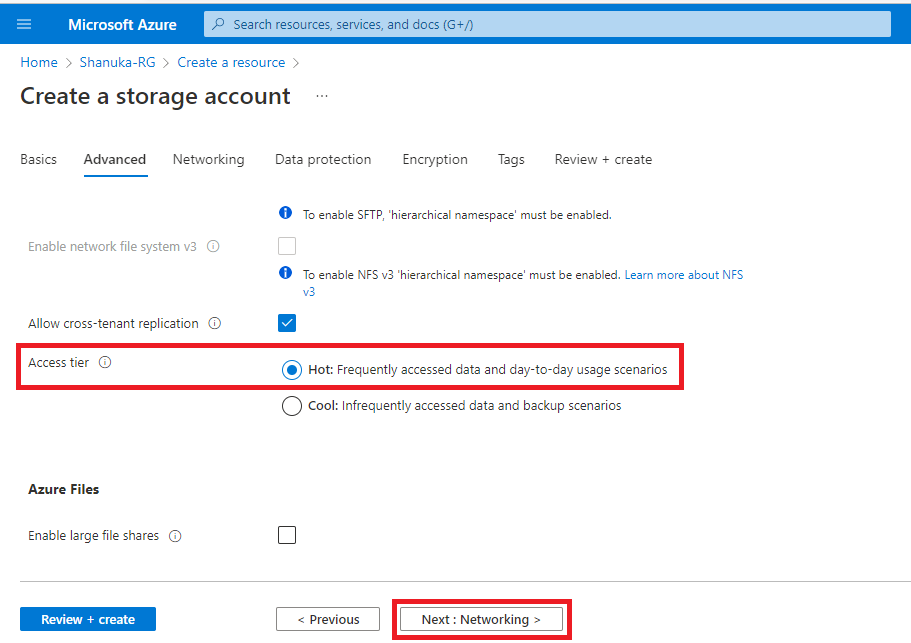Click the ellipsis next to Create a storage account
911x643 pixels.
coord(321,96)
